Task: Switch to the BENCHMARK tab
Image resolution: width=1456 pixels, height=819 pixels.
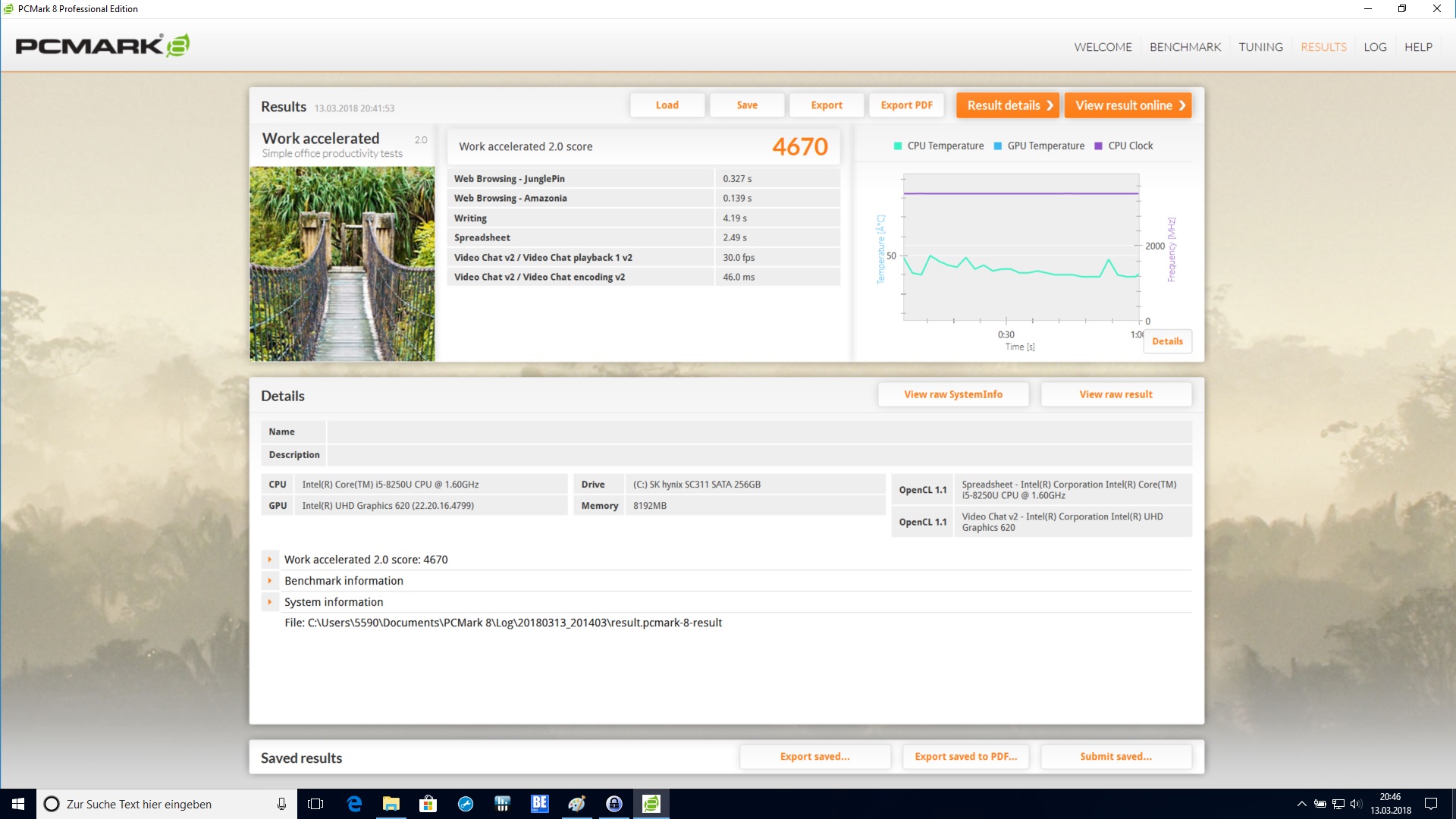Action: [1185, 47]
